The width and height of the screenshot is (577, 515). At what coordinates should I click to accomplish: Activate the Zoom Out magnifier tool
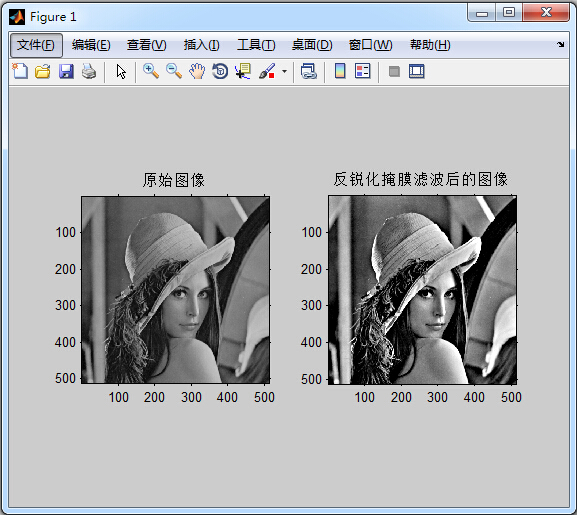coord(174,71)
